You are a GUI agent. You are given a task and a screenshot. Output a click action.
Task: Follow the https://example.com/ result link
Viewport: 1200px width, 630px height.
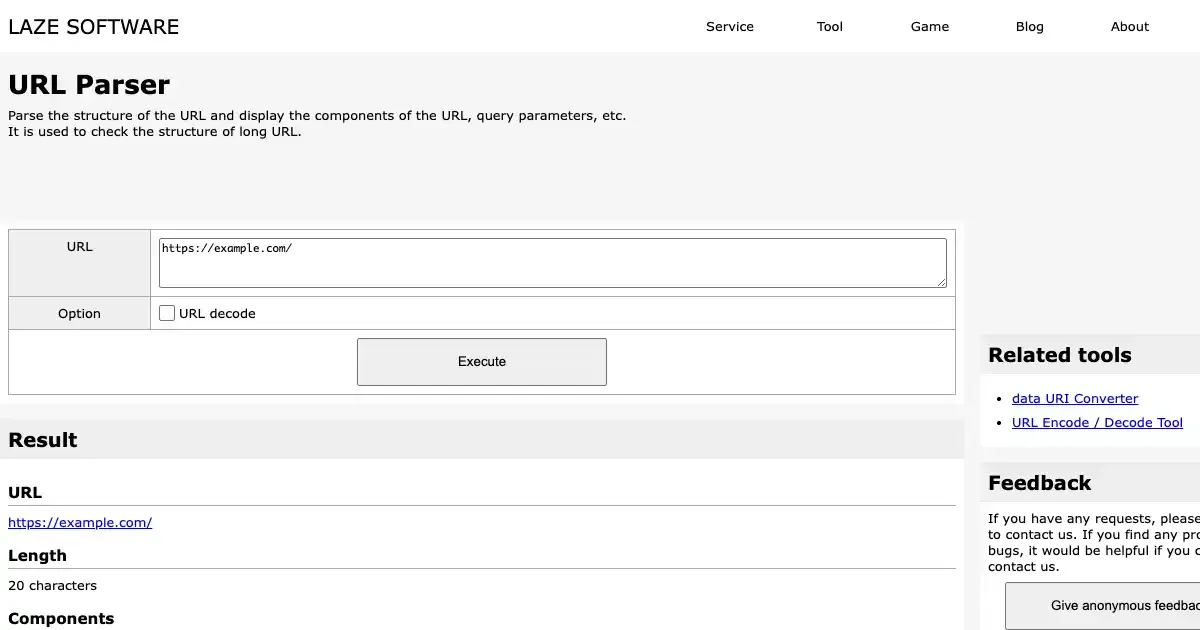click(x=80, y=522)
